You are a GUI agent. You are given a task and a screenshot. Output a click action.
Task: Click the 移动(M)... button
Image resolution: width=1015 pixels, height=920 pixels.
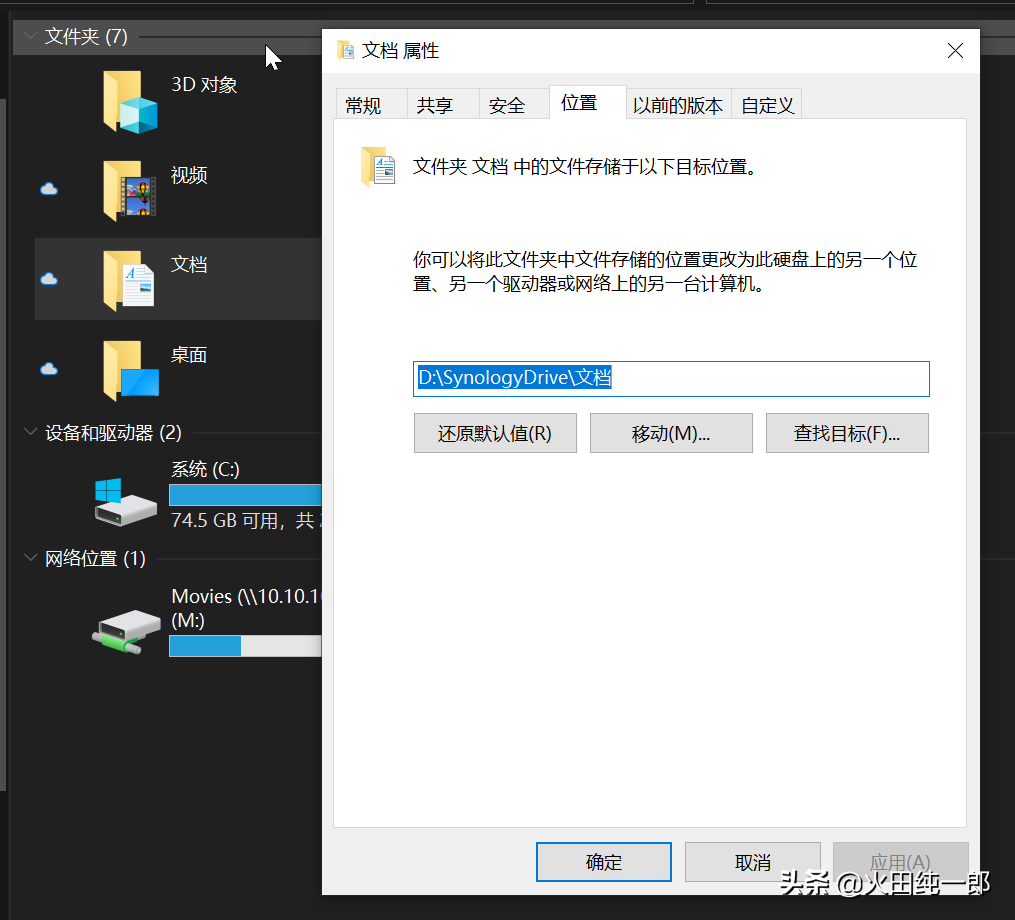coord(671,433)
